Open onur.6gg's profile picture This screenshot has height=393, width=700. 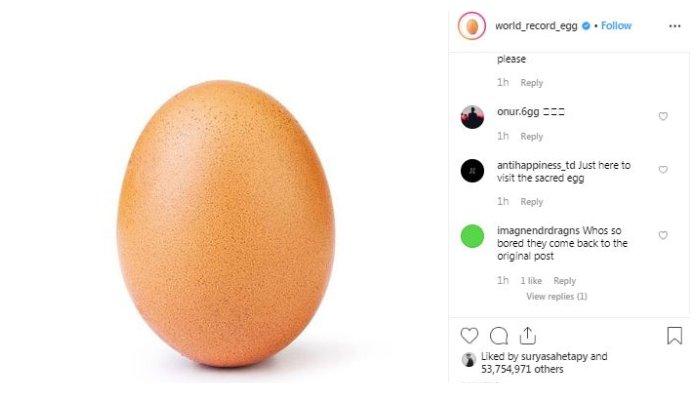472,117
